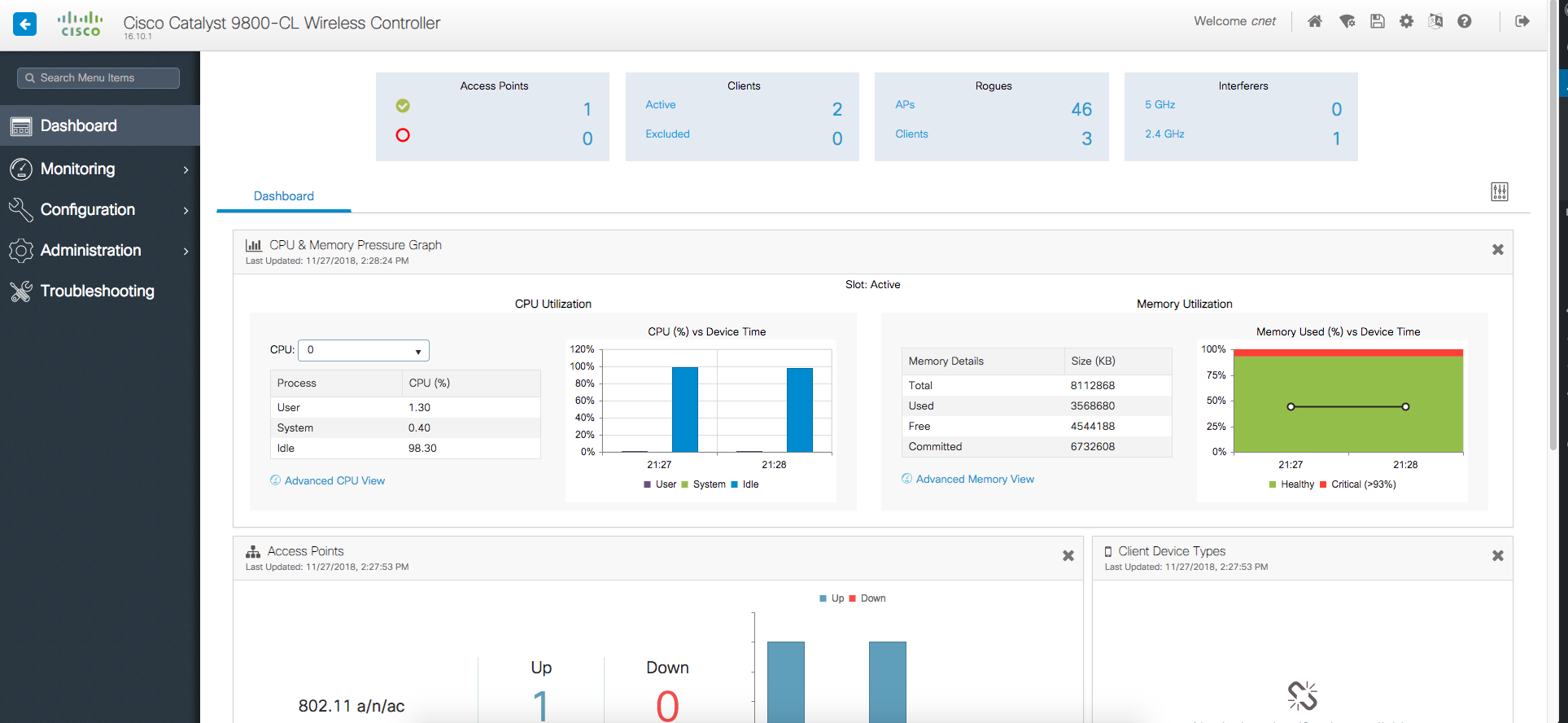Click the Idle CPU value 98.30
The height and width of the screenshot is (723, 1568).
(x=422, y=449)
